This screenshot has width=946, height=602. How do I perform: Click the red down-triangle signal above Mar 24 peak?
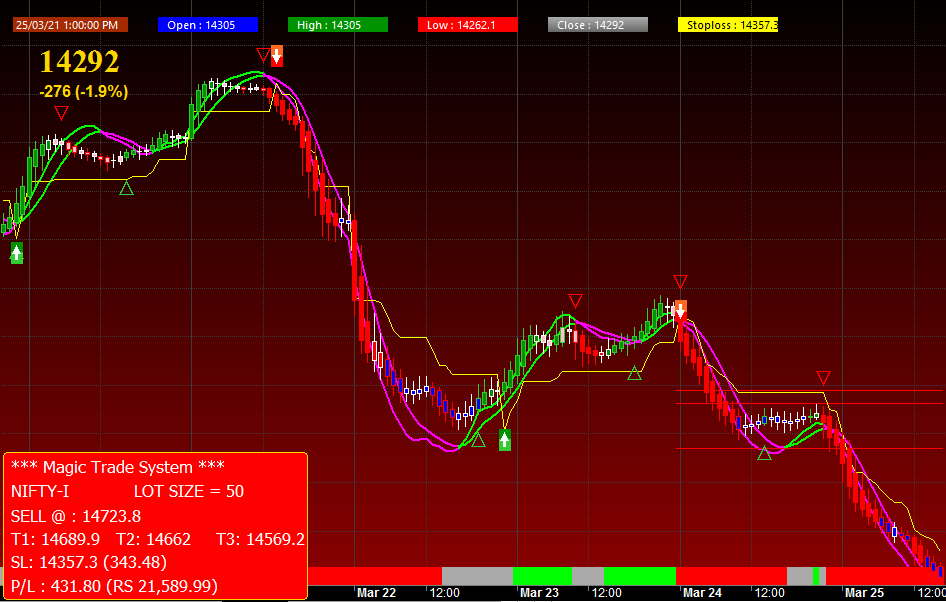pyautogui.click(x=681, y=281)
